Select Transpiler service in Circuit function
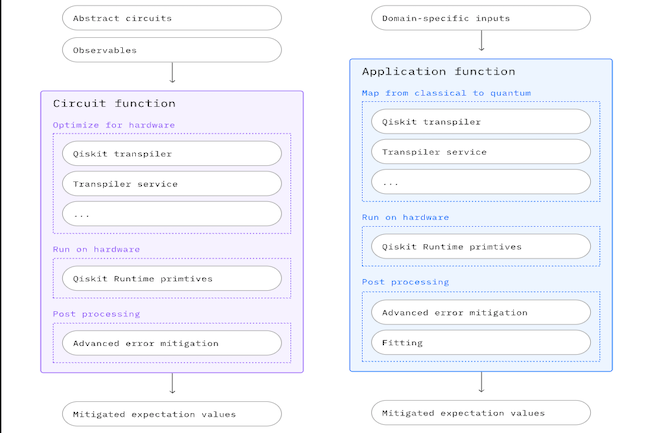The width and height of the screenshot is (650, 433). 171,184
